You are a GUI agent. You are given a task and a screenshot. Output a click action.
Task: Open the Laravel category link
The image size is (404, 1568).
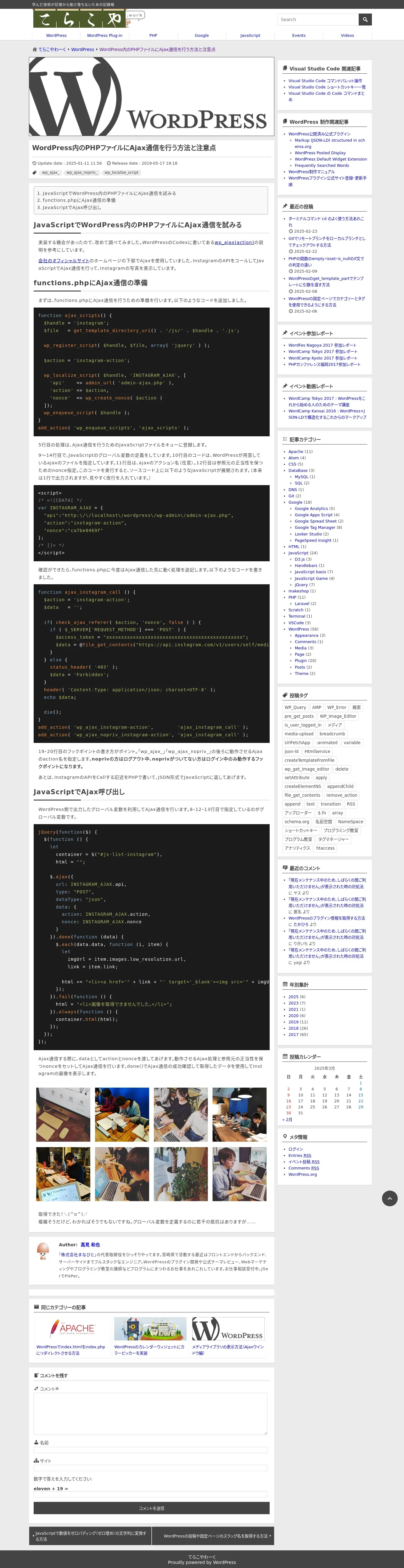coord(302,604)
